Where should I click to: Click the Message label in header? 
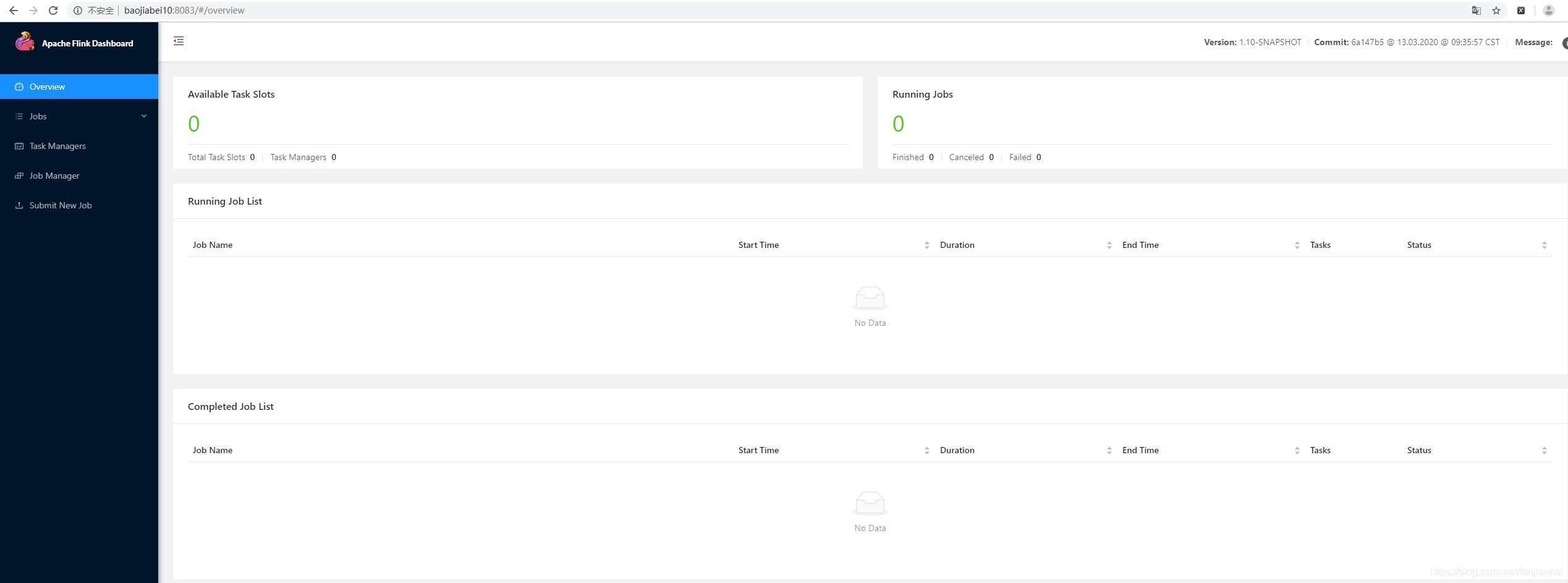[x=1533, y=42]
